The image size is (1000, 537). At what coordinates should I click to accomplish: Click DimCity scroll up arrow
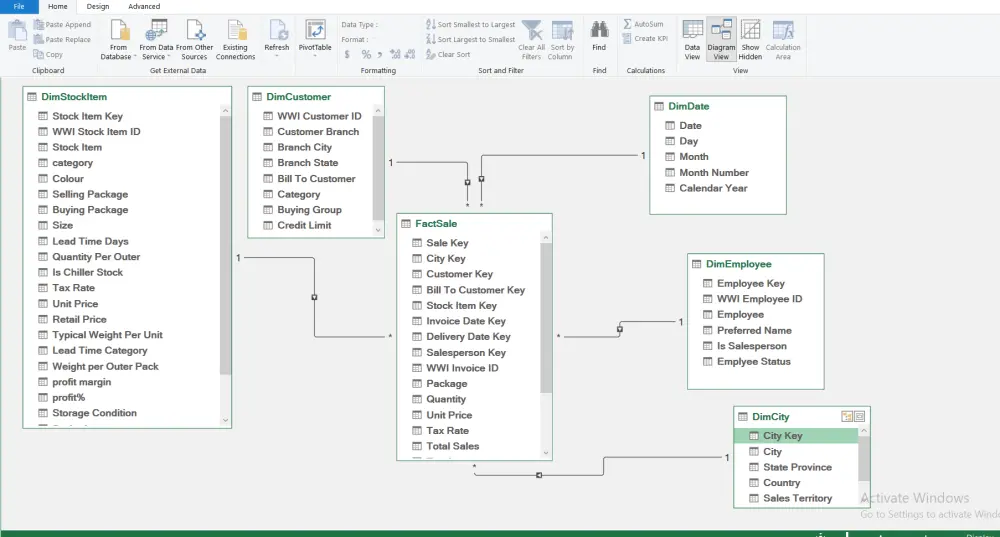[864, 432]
